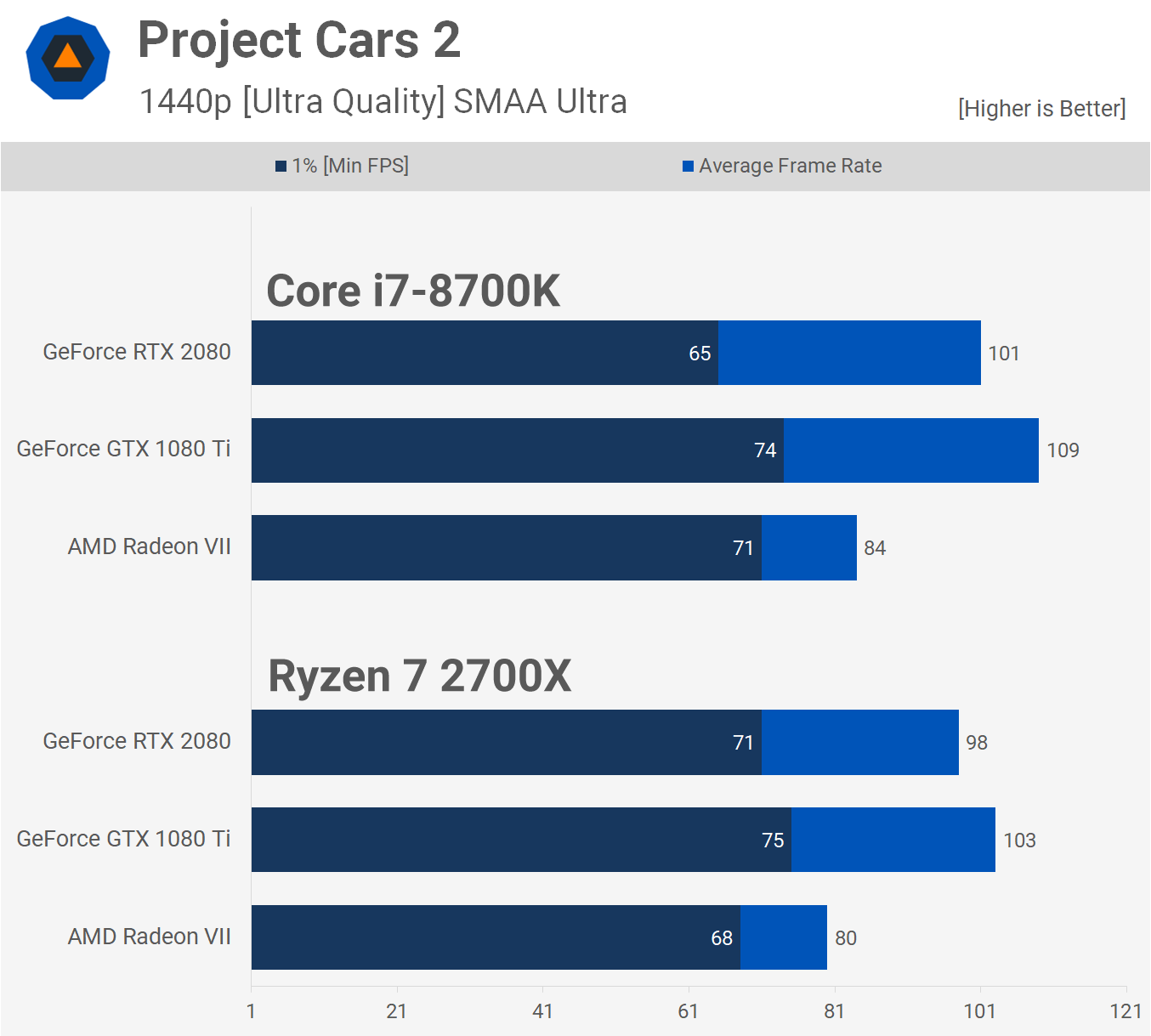This screenshot has height=1036, width=1151.
Task: Click the 103 average frame rate value
Action: (x=1019, y=841)
